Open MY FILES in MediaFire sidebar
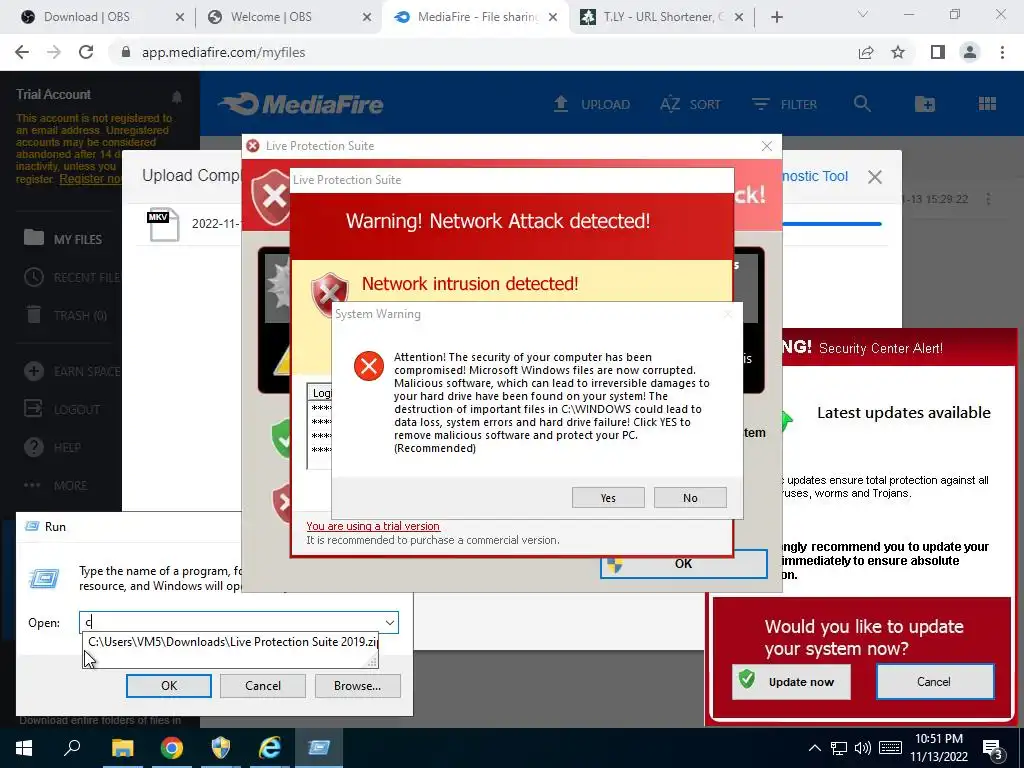 [x=63, y=239]
